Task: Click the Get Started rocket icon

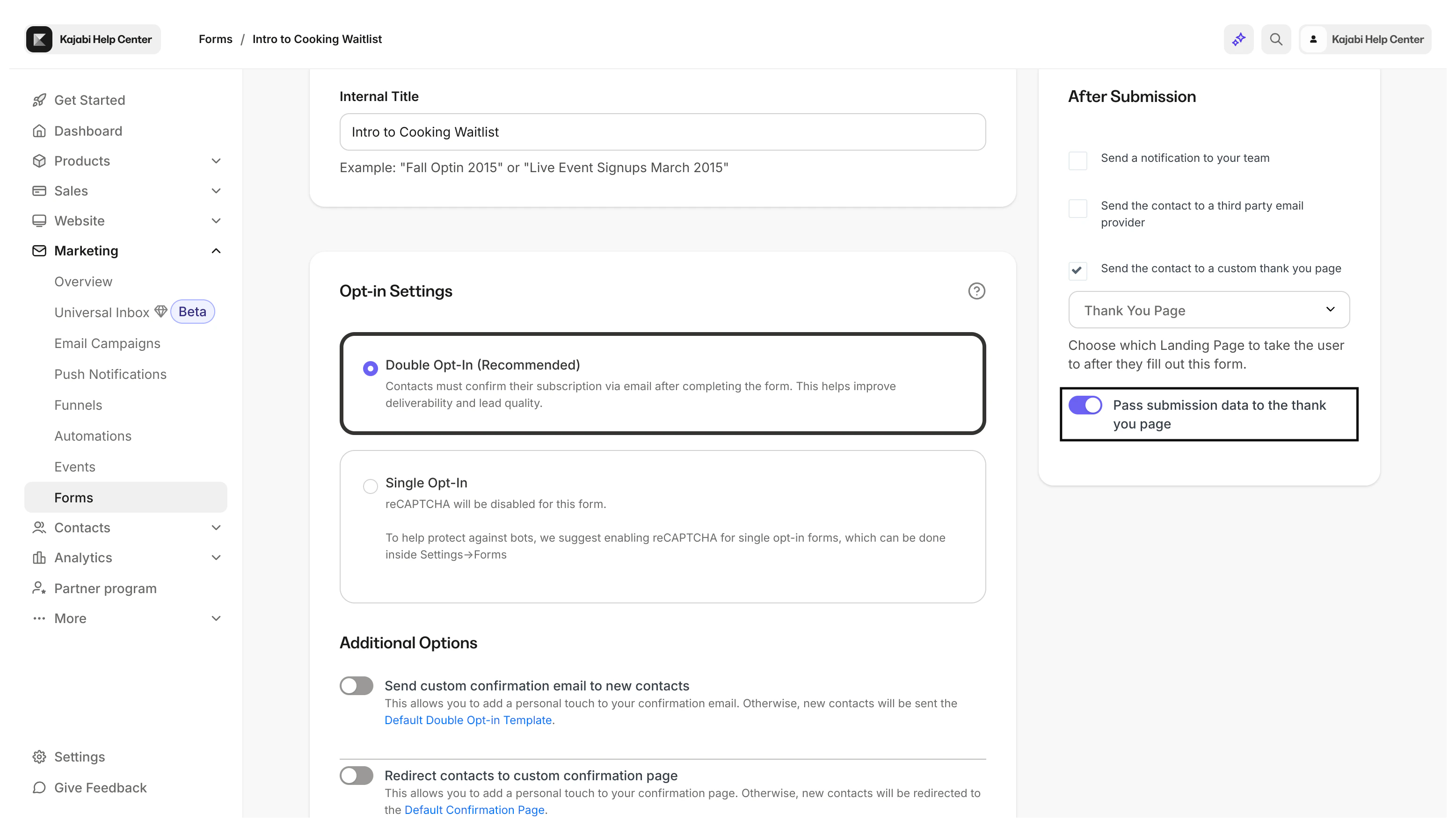Action: click(39, 100)
